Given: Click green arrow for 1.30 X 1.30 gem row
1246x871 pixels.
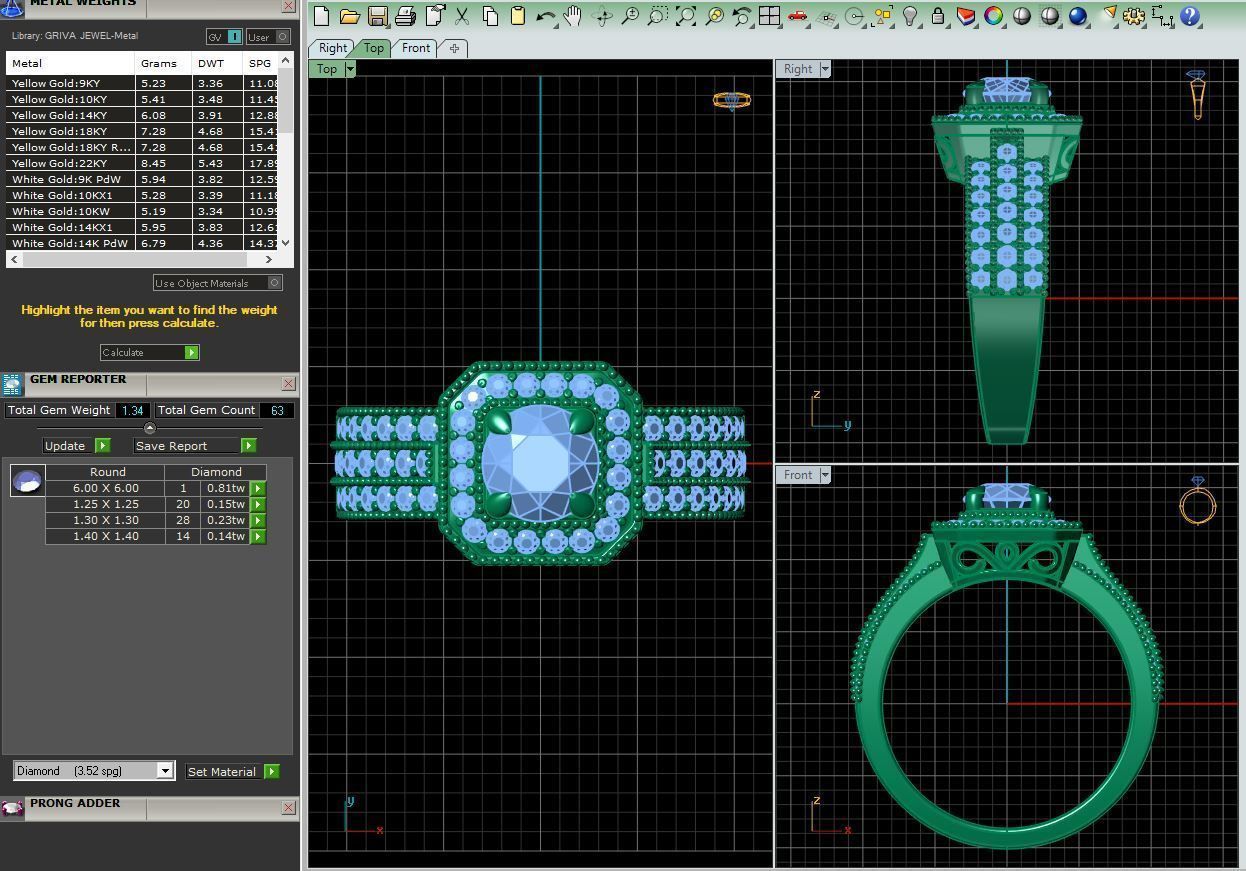Looking at the screenshot, I should tap(258, 520).
